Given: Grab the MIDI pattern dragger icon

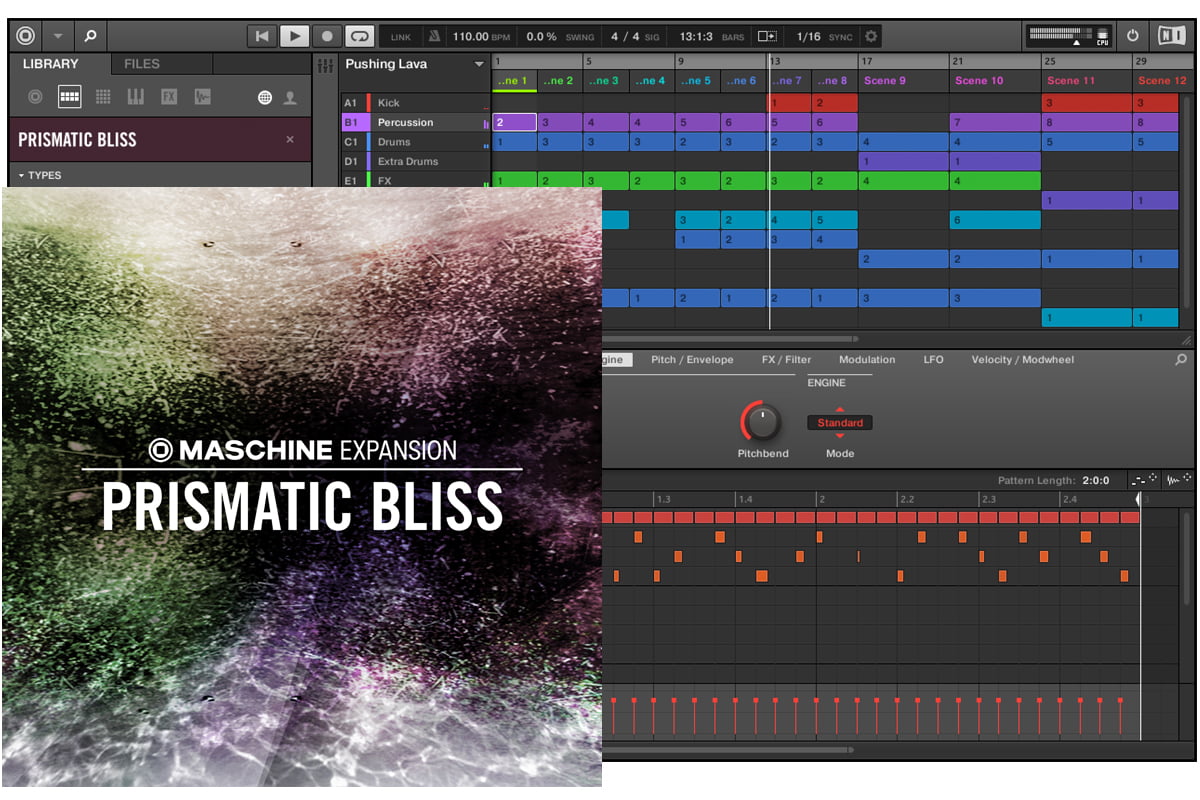Looking at the screenshot, I should tap(1144, 480).
